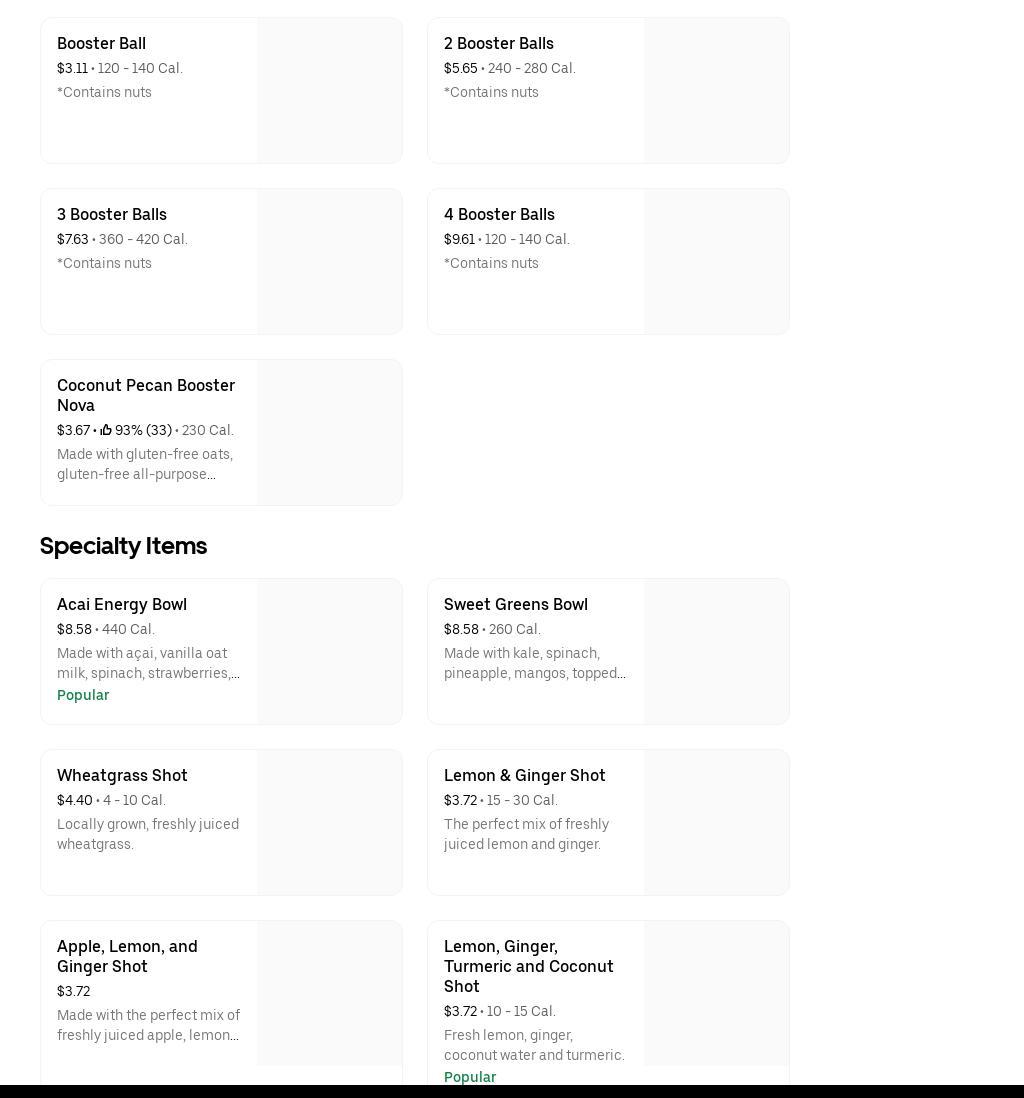Open the Lemon & Ginger Shot title
Image resolution: width=1024 pixels, height=1098 pixels.
click(524, 775)
